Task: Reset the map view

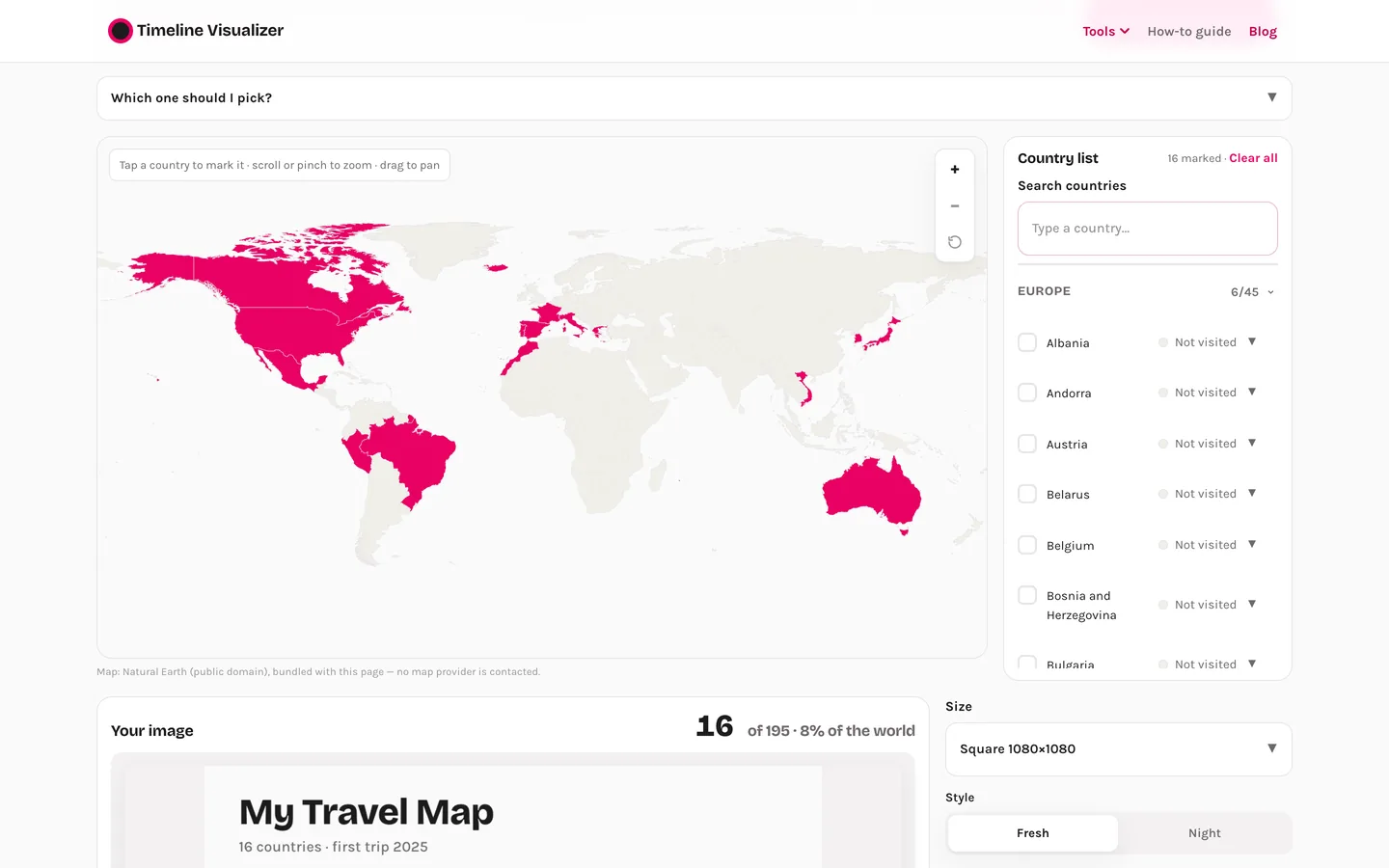Action: 955,242
